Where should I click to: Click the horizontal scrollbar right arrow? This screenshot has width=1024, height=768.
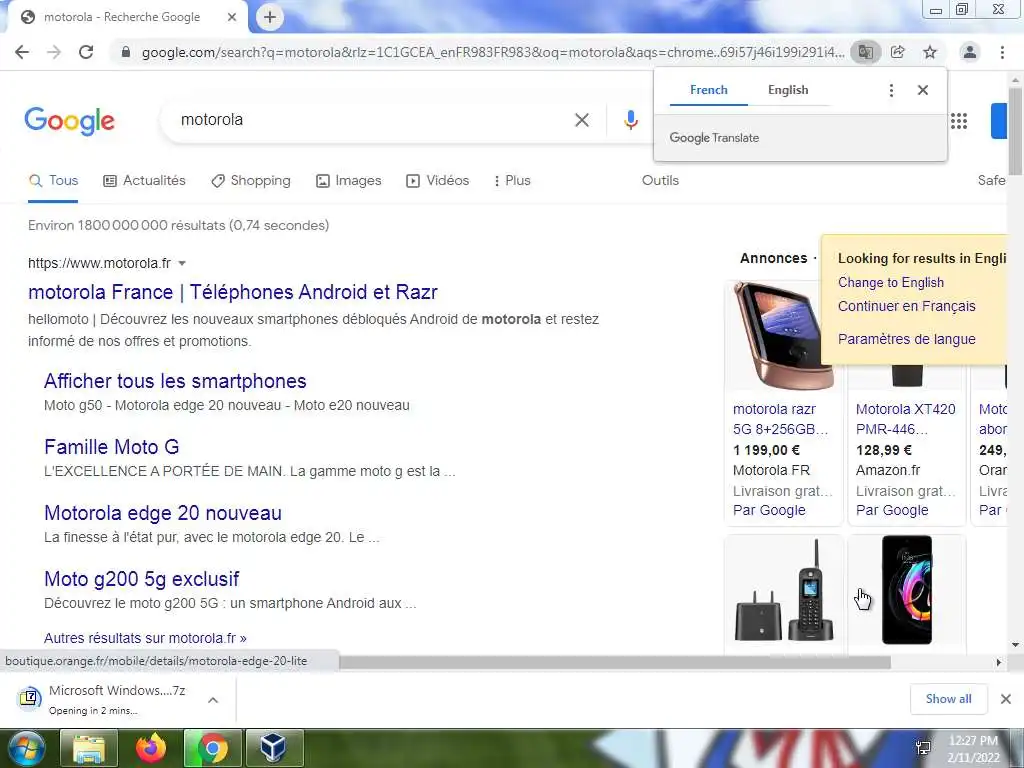[x=999, y=662]
